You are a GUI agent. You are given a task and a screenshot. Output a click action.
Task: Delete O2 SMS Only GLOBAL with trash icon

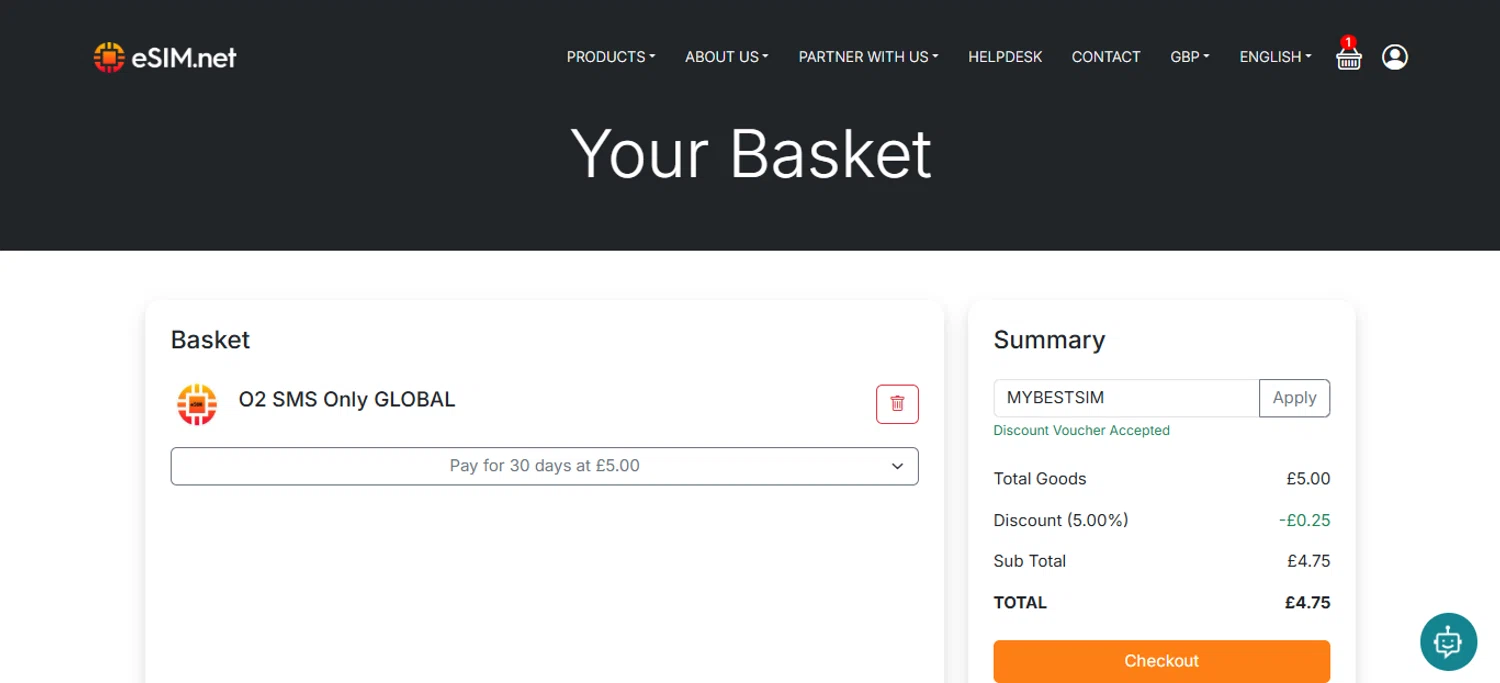coord(897,404)
